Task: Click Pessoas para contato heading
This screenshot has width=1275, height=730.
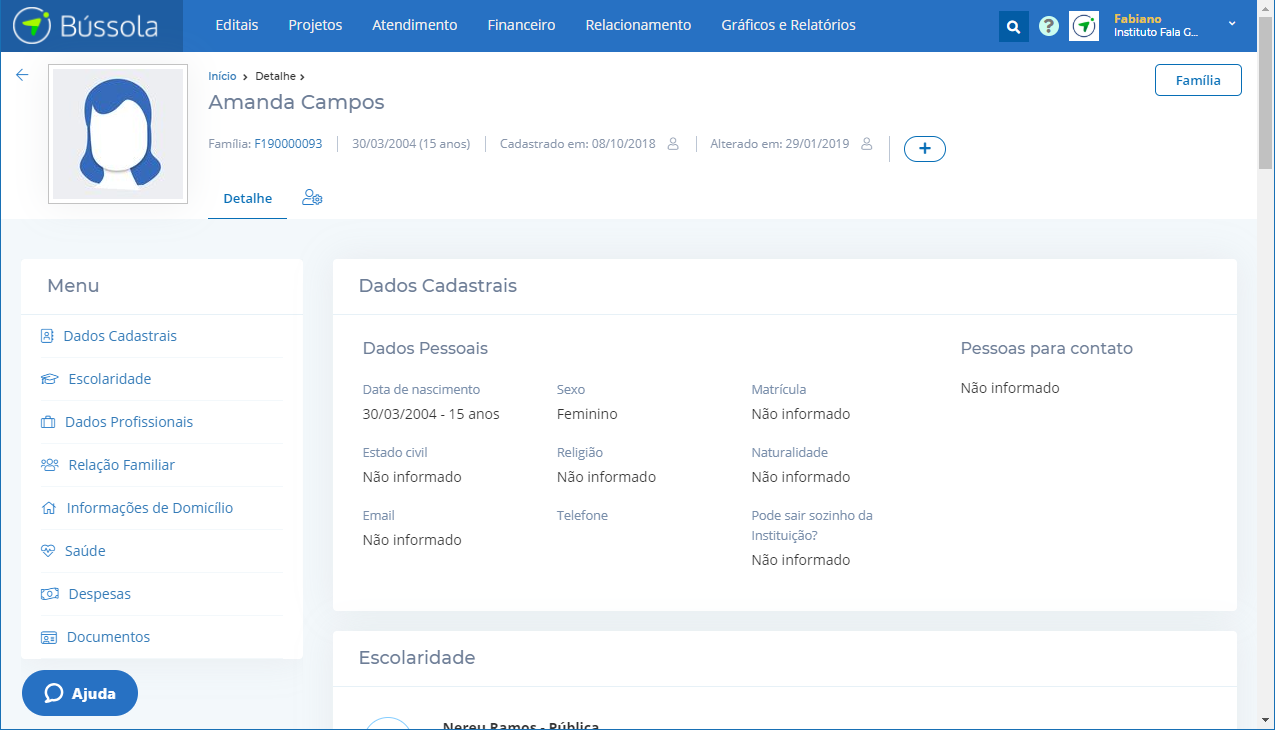Action: pyautogui.click(x=1046, y=348)
